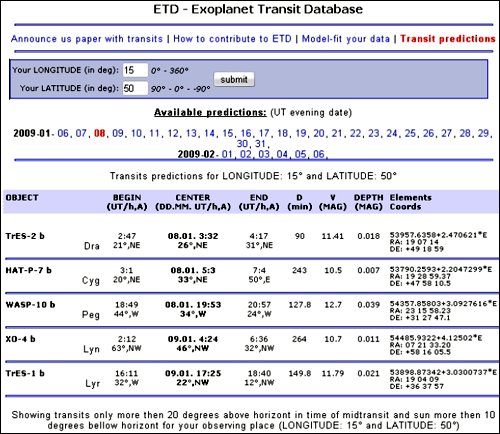500x434 pixels.
Task: Select 2009-02 date 05
Action: tap(300, 154)
